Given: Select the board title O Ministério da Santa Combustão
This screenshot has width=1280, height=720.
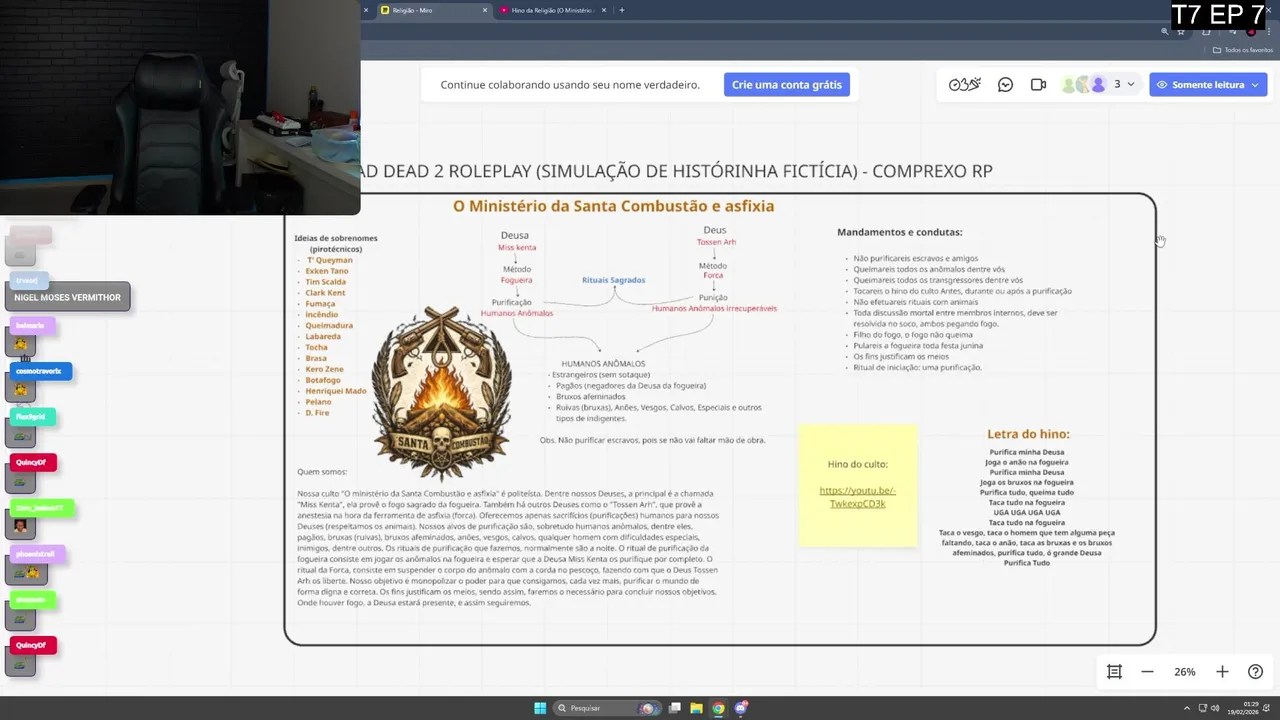Looking at the screenshot, I should click(613, 206).
